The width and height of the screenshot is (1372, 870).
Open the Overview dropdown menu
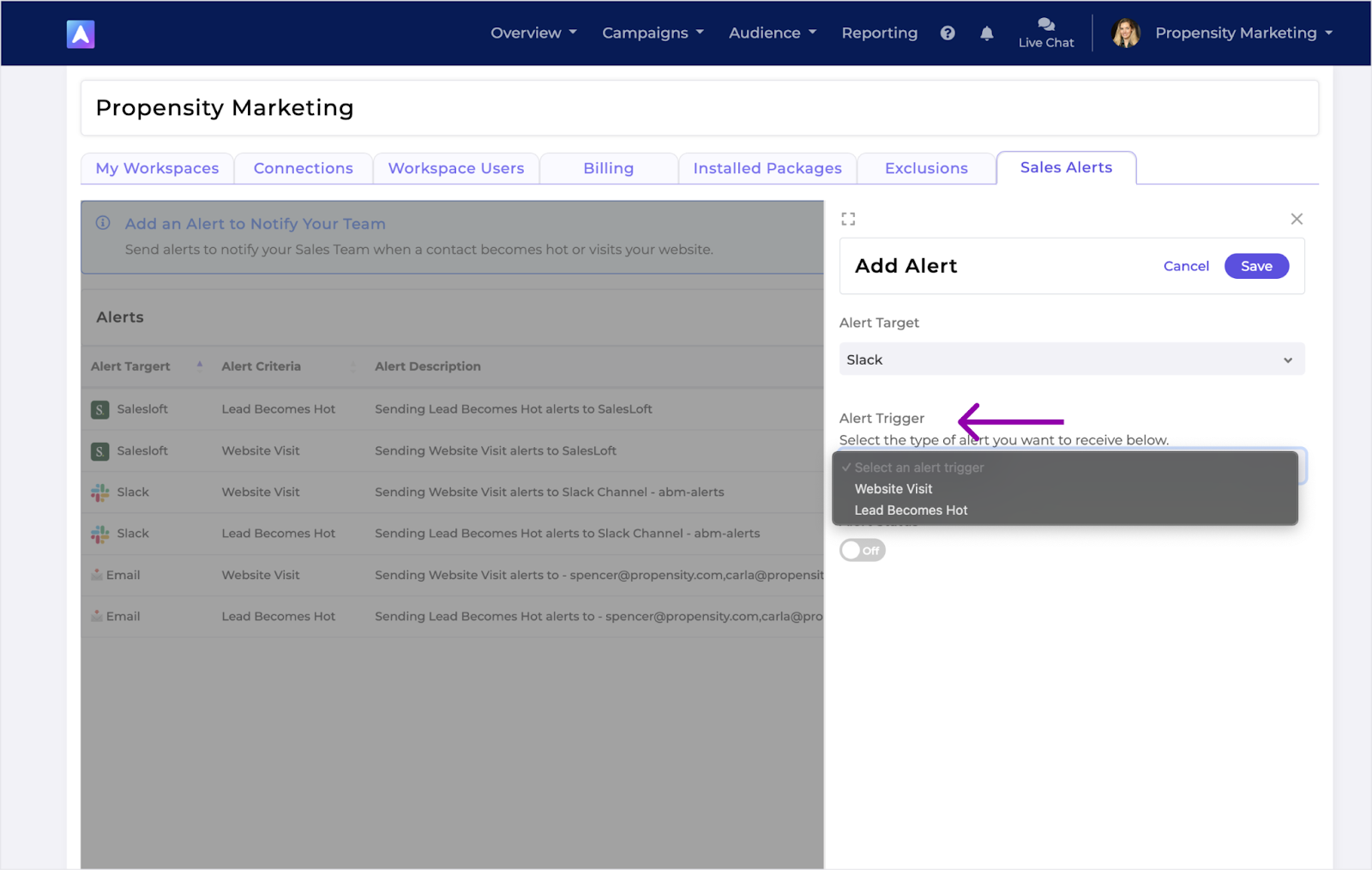click(x=533, y=33)
